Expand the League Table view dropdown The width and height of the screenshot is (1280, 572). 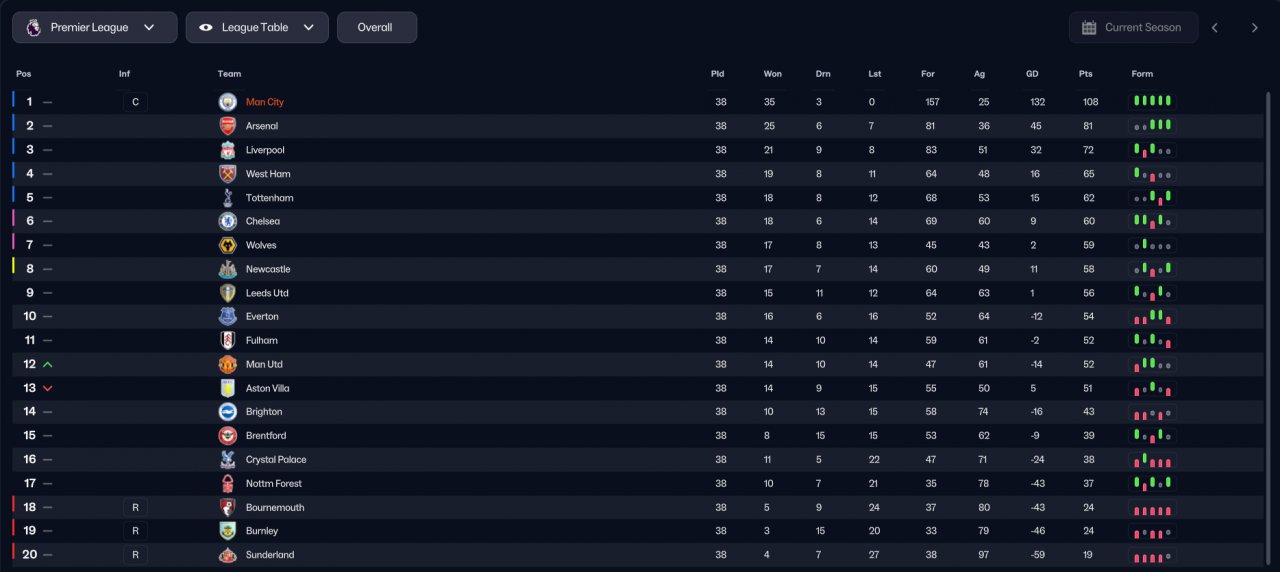click(x=257, y=28)
